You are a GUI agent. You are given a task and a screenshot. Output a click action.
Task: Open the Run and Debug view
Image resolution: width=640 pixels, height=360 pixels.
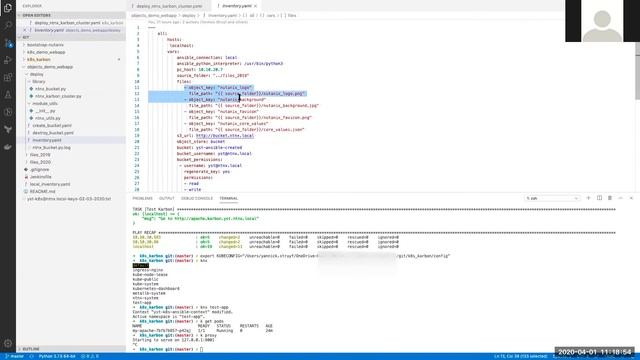[x=8, y=60]
